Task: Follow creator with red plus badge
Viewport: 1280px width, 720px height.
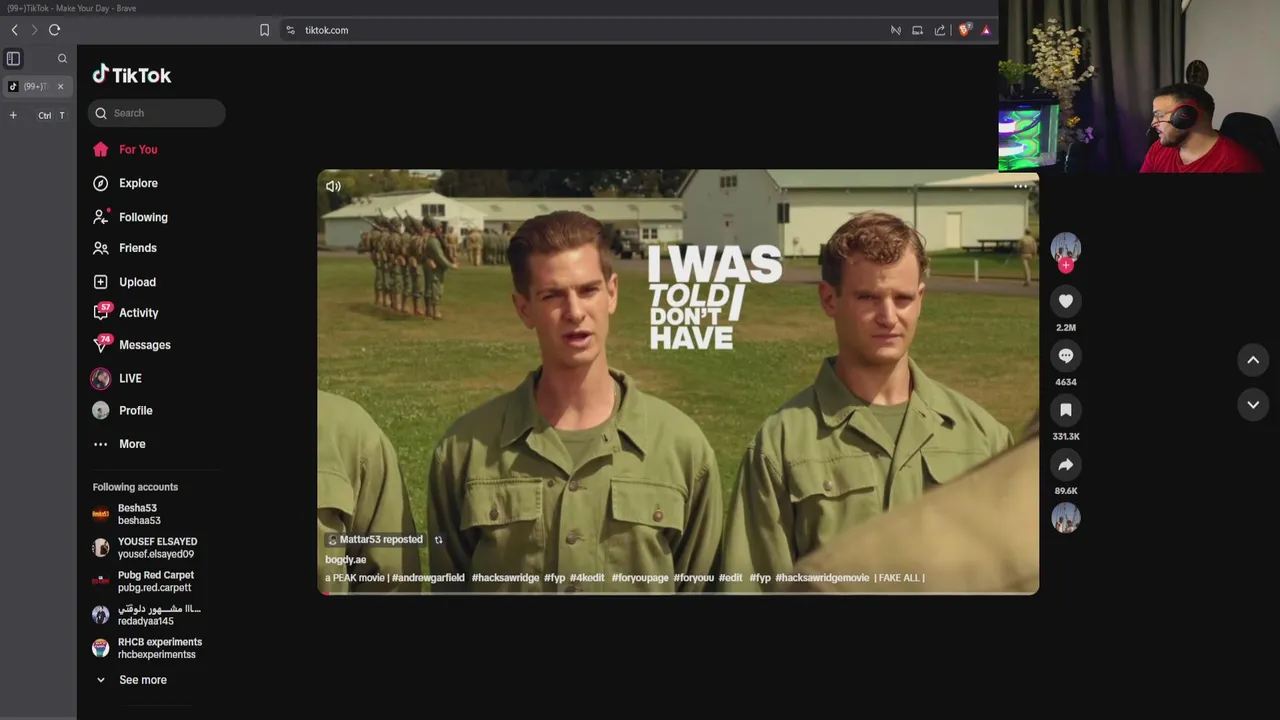Action: pyautogui.click(x=1066, y=266)
